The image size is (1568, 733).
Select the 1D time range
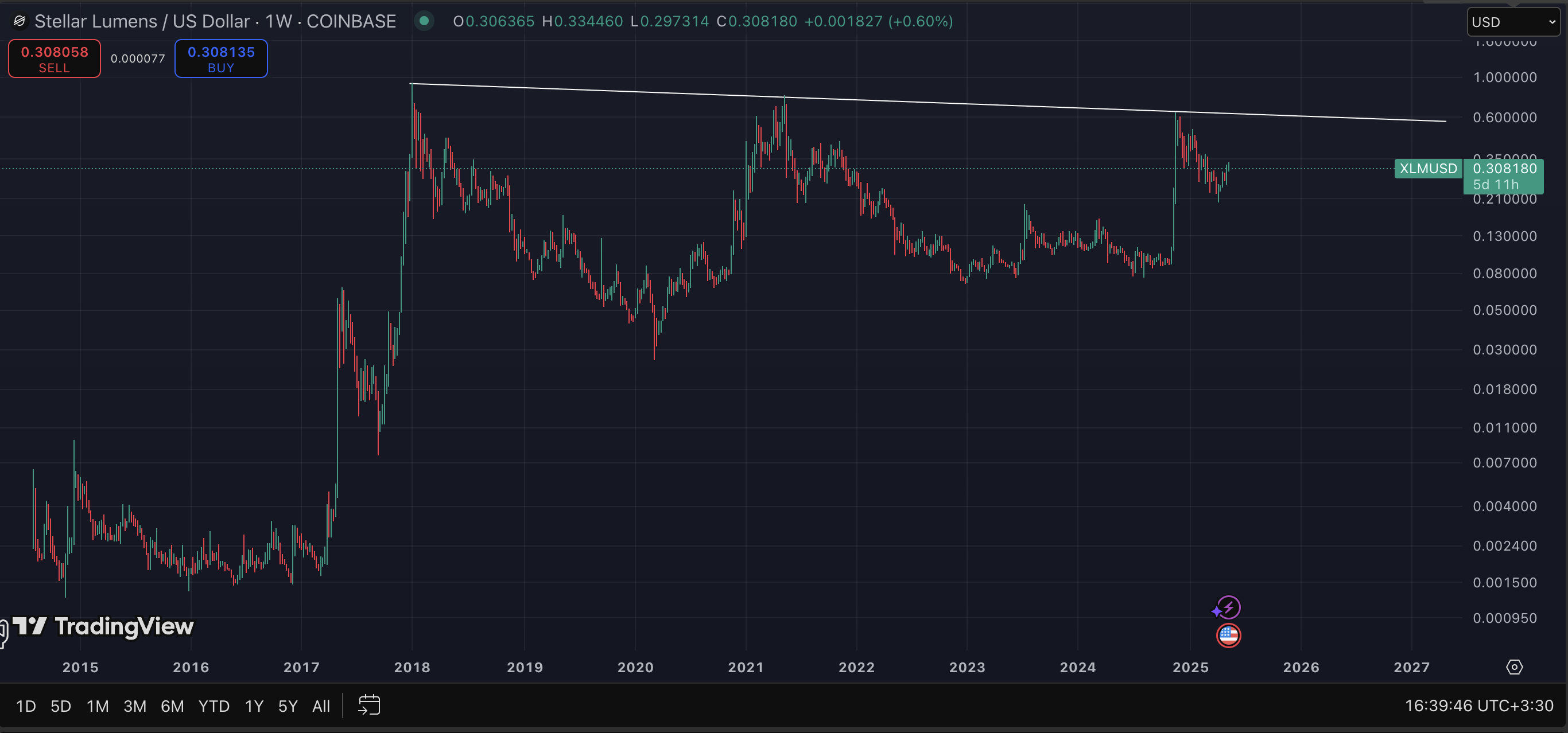tap(26, 705)
